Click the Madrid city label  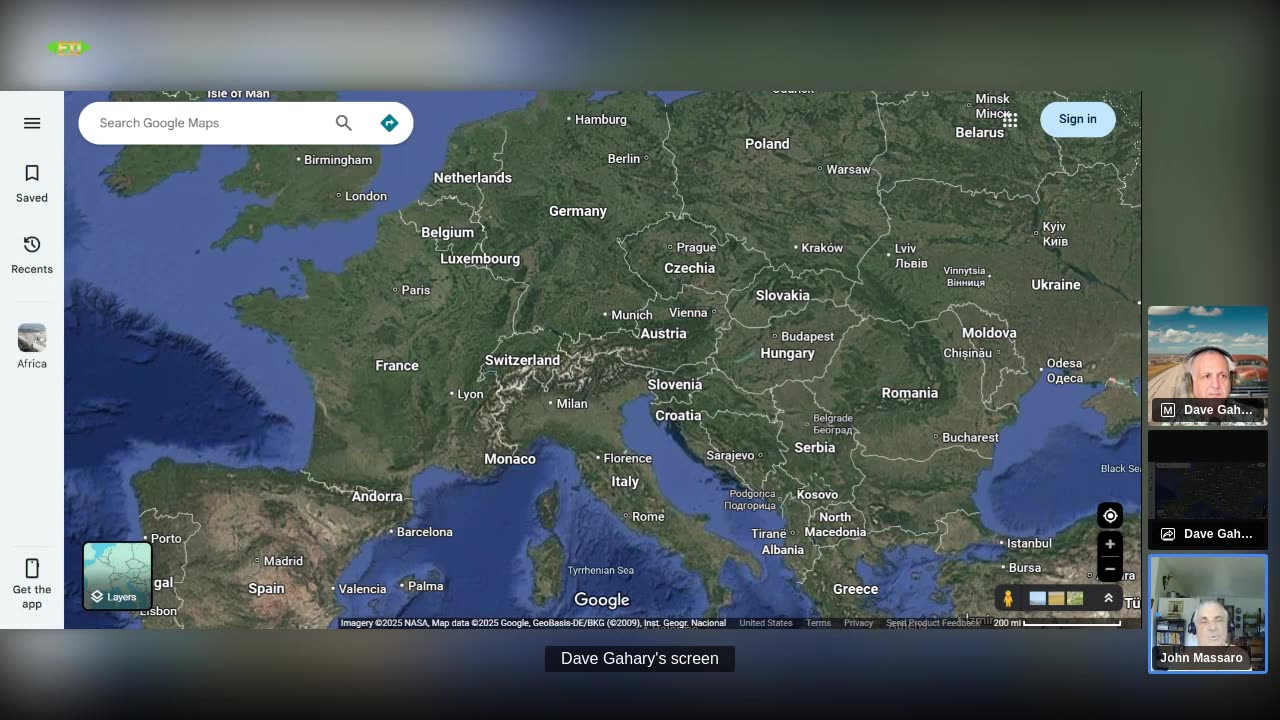pyautogui.click(x=283, y=561)
